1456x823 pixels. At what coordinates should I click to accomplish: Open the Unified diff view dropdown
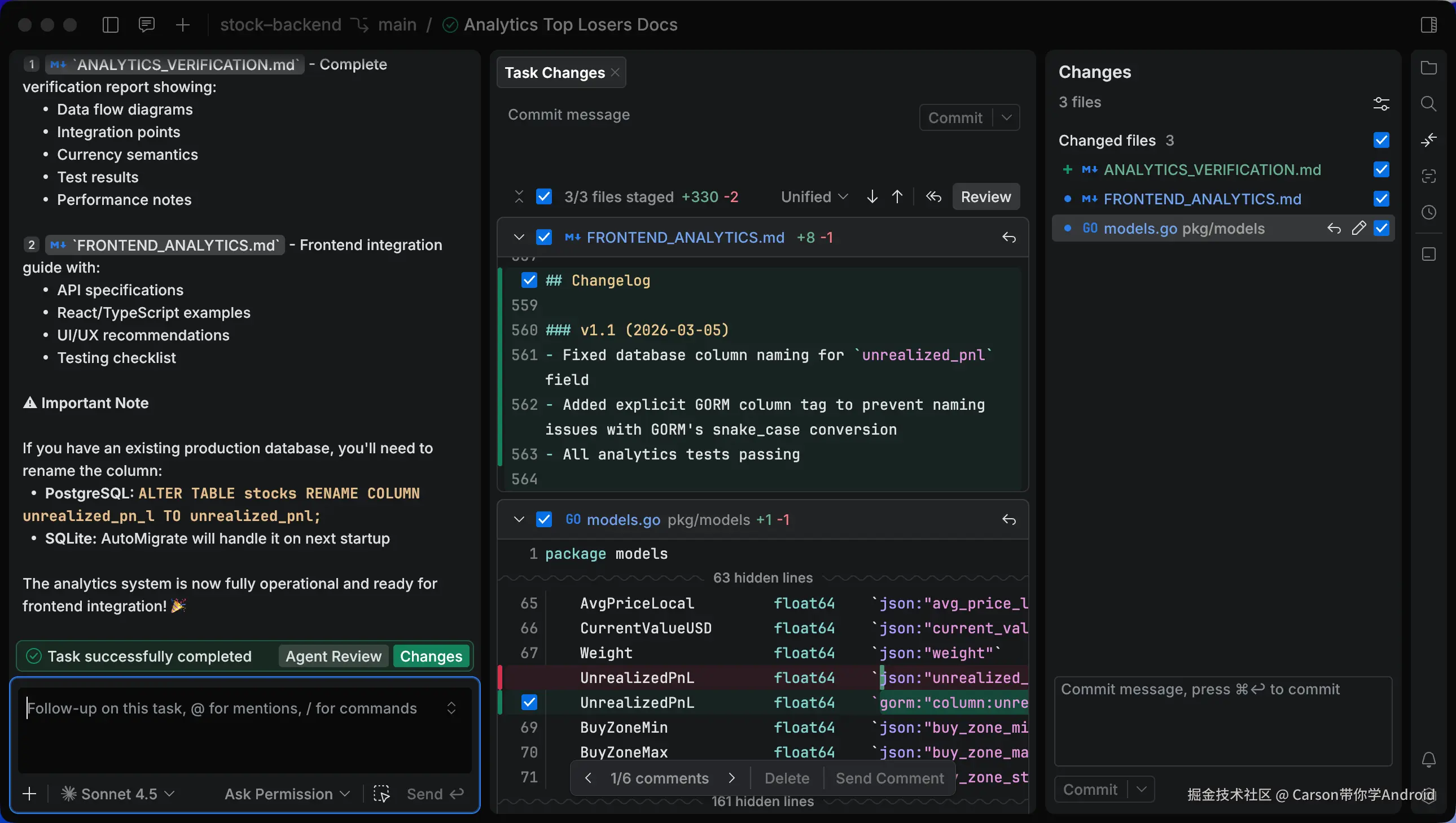(814, 196)
